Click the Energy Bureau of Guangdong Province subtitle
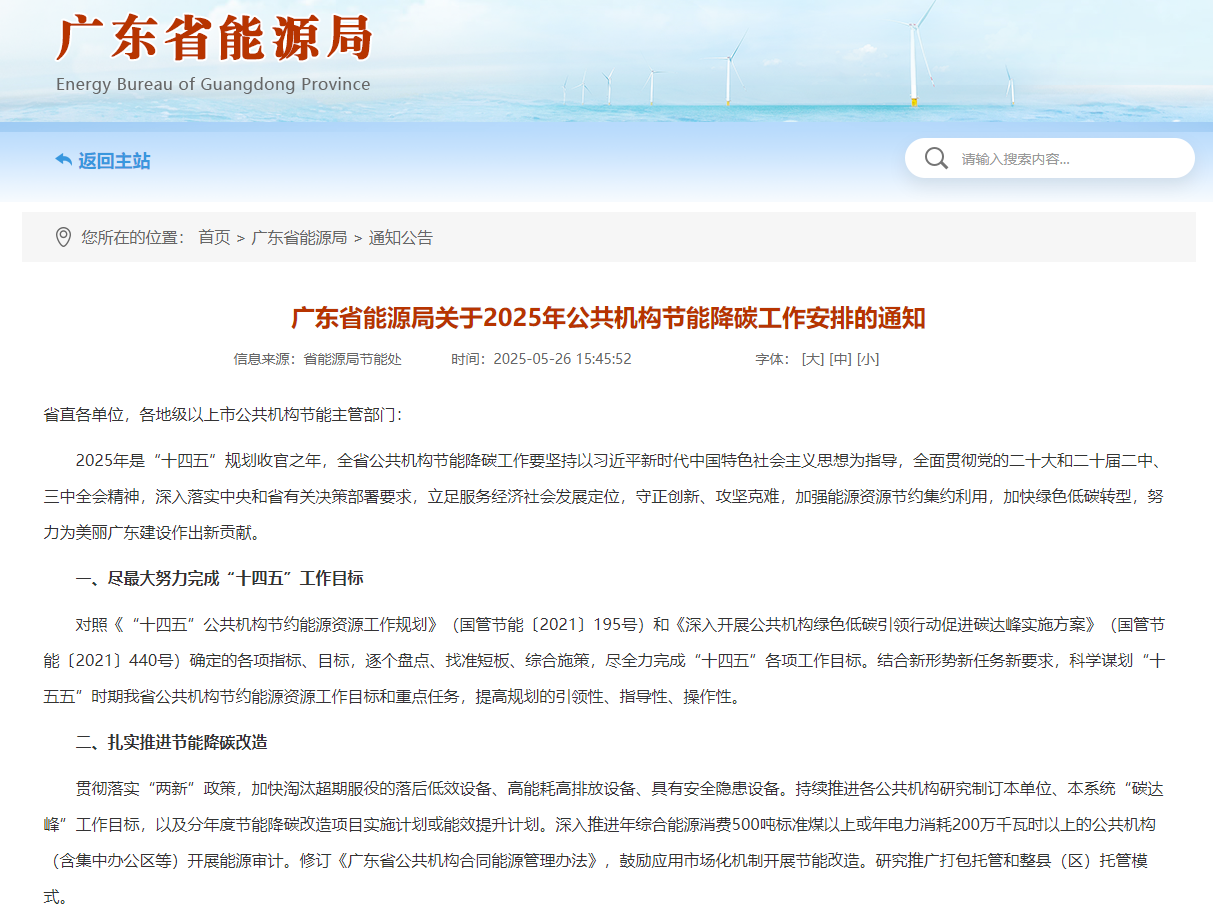The height and width of the screenshot is (913, 1213). (213, 84)
